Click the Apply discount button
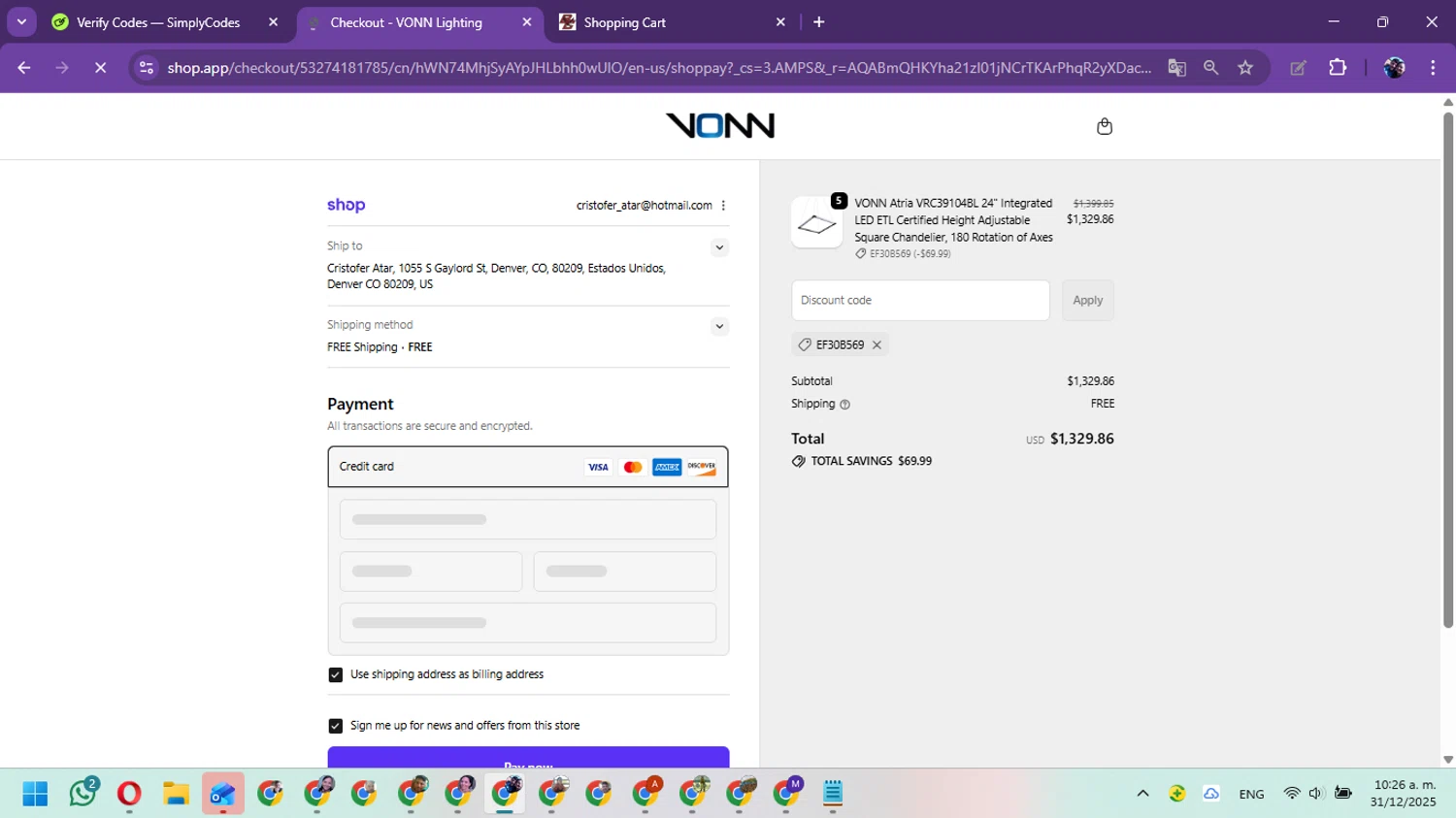The width and height of the screenshot is (1456, 818). point(1087,301)
